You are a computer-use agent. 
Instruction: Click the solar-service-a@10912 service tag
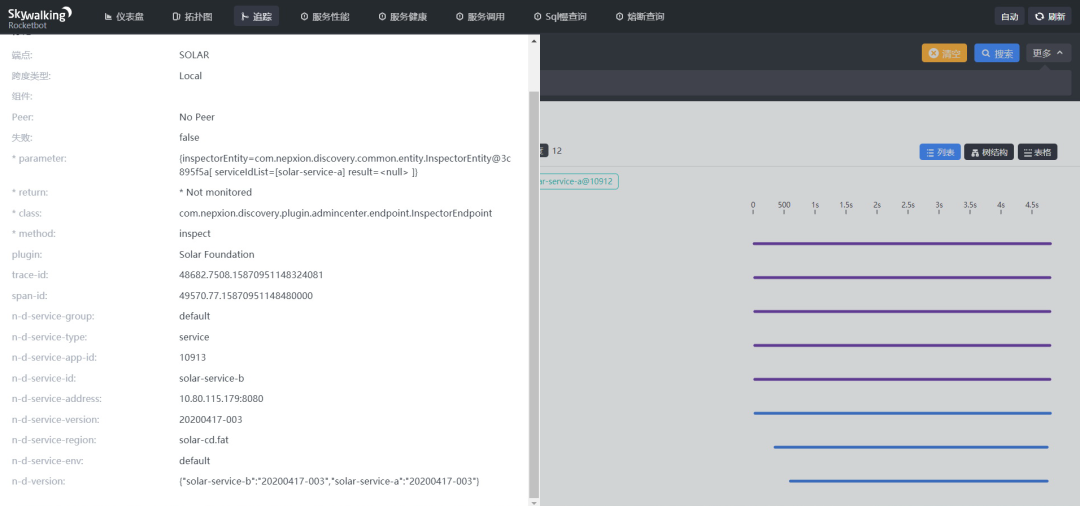(x=578, y=181)
